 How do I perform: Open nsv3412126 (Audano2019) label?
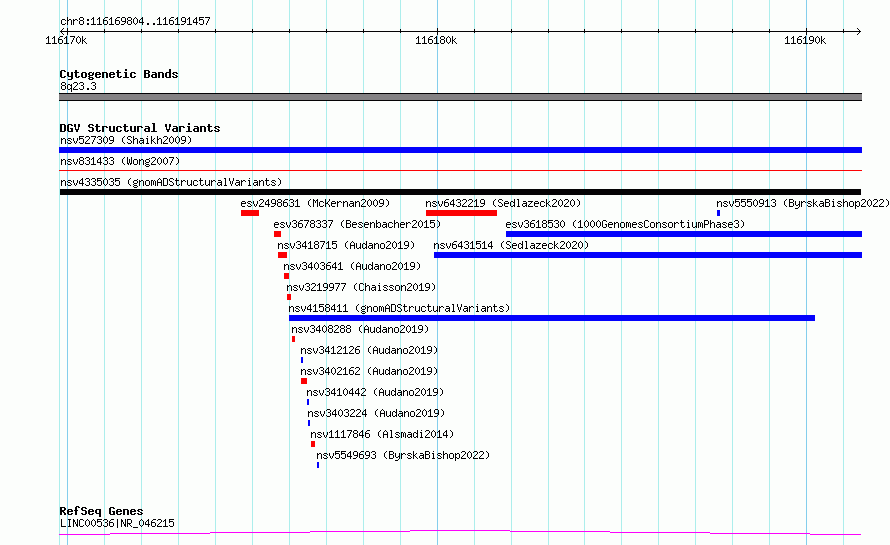369,350
